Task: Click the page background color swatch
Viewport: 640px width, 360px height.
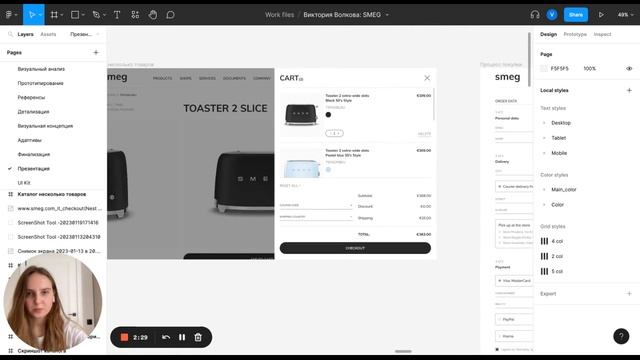Action: tap(544, 69)
